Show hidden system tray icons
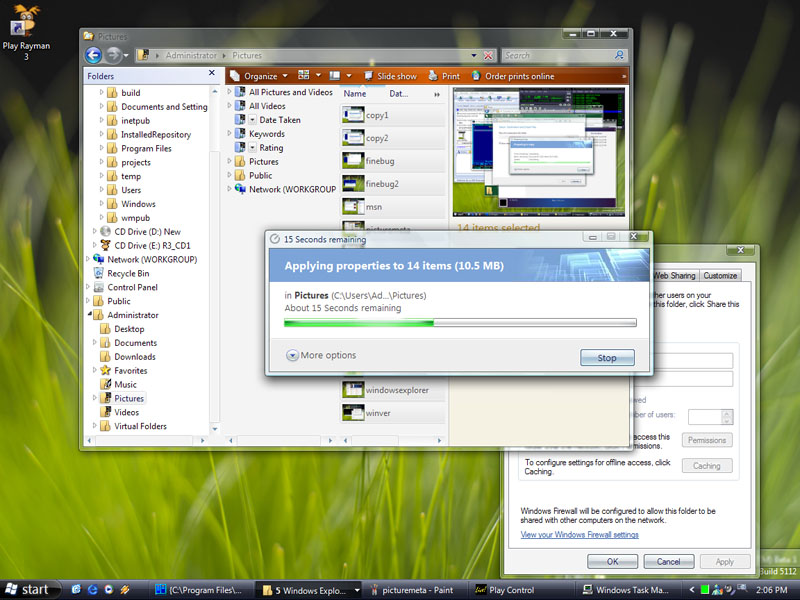Screen dimensions: 800x600 (692, 590)
